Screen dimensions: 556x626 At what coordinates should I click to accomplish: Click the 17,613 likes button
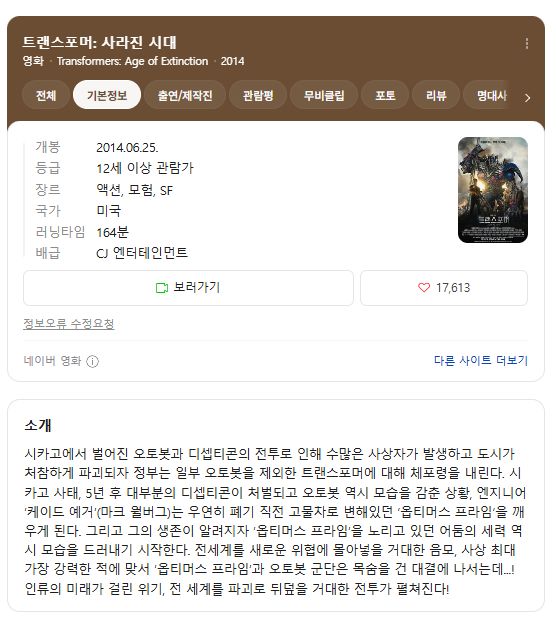(x=444, y=288)
